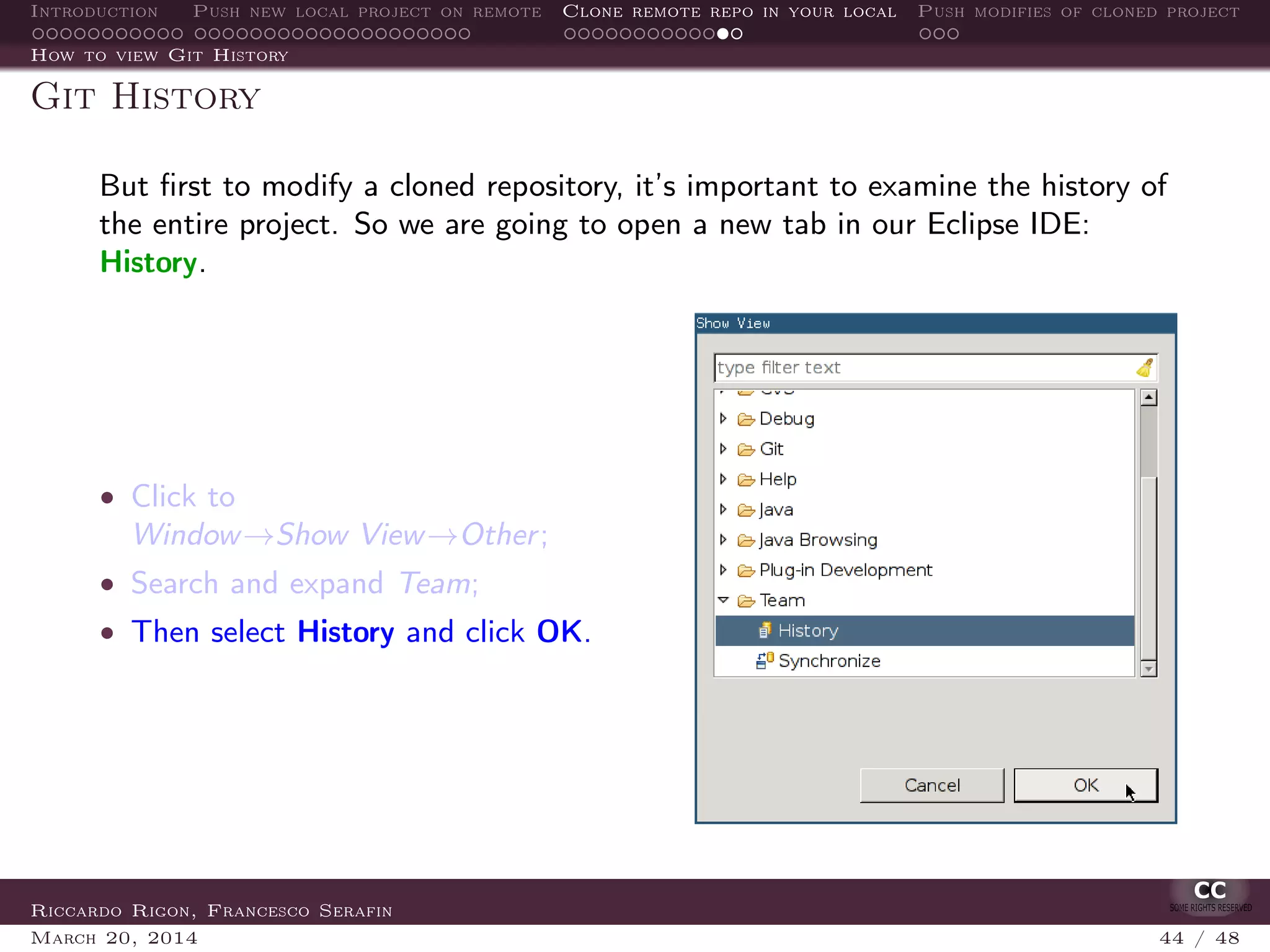Click the History view icon
Viewport: 1270px width, 952px height.
765,630
